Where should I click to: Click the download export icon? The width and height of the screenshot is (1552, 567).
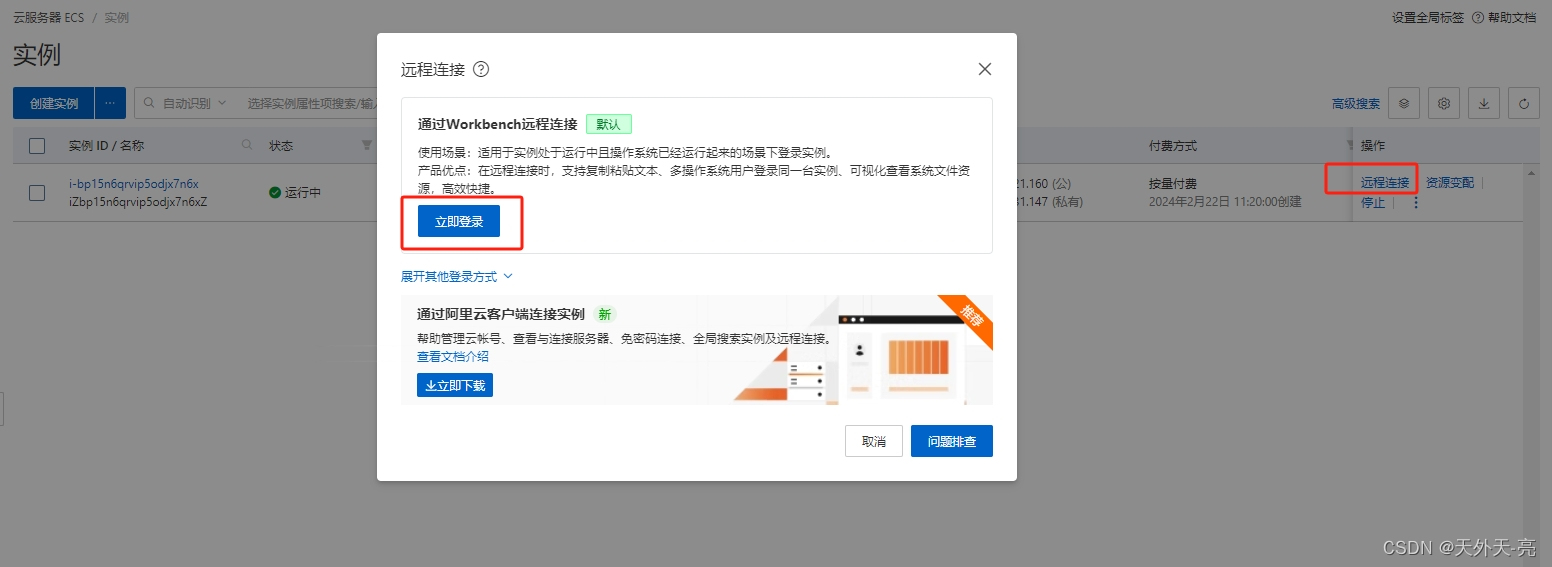tap(1484, 103)
